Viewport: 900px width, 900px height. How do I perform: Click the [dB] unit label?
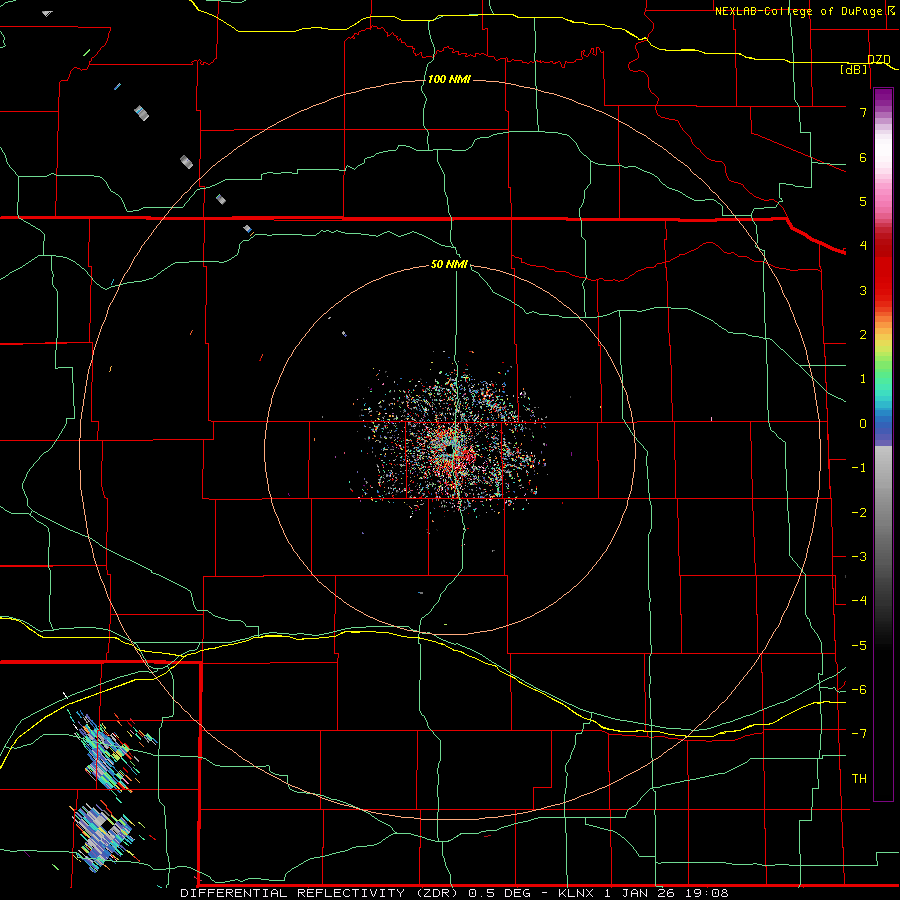pos(854,69)
